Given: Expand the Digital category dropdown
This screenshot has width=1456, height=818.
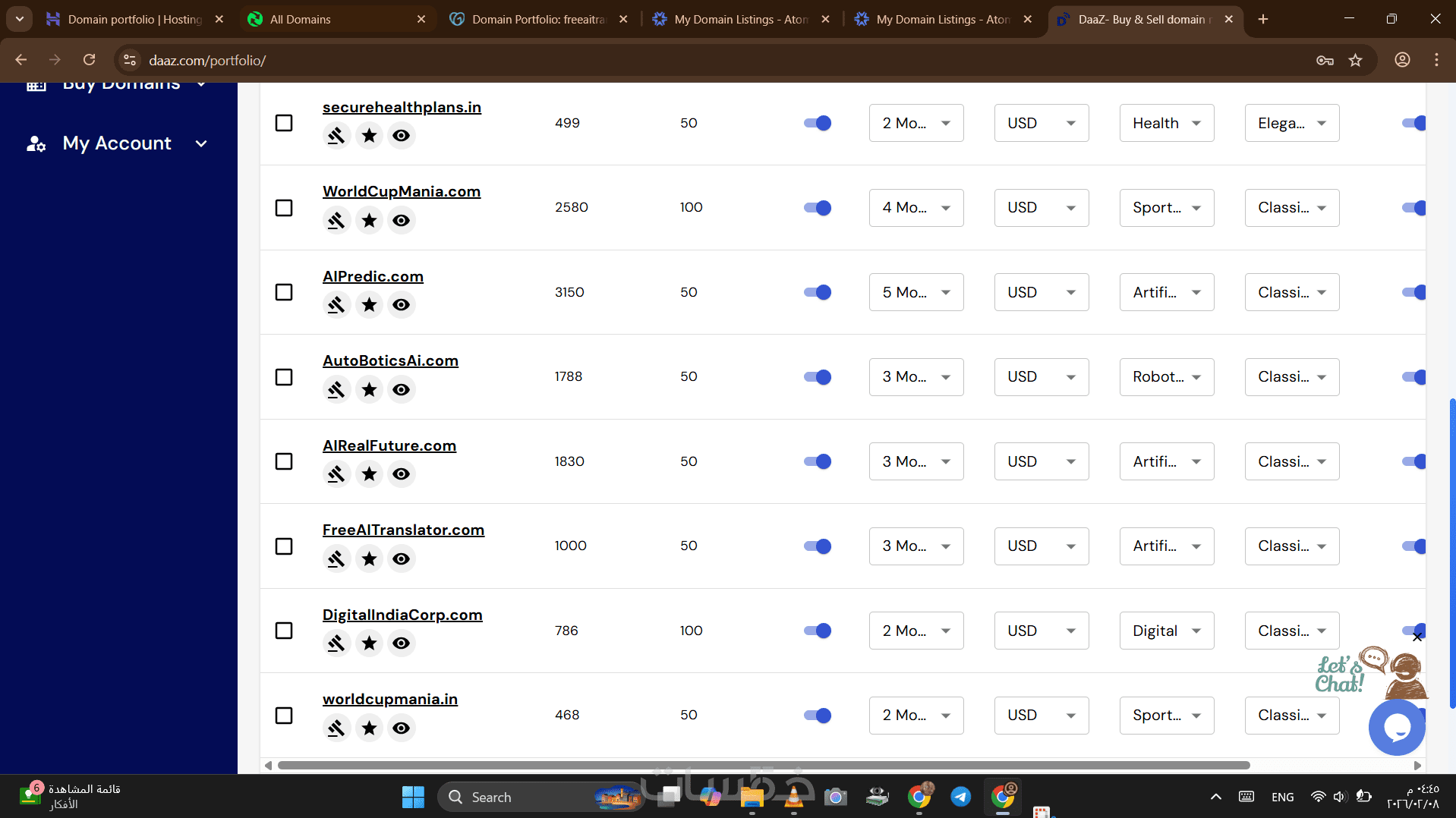Looking at the screenshot, I should click(1167, 631).
